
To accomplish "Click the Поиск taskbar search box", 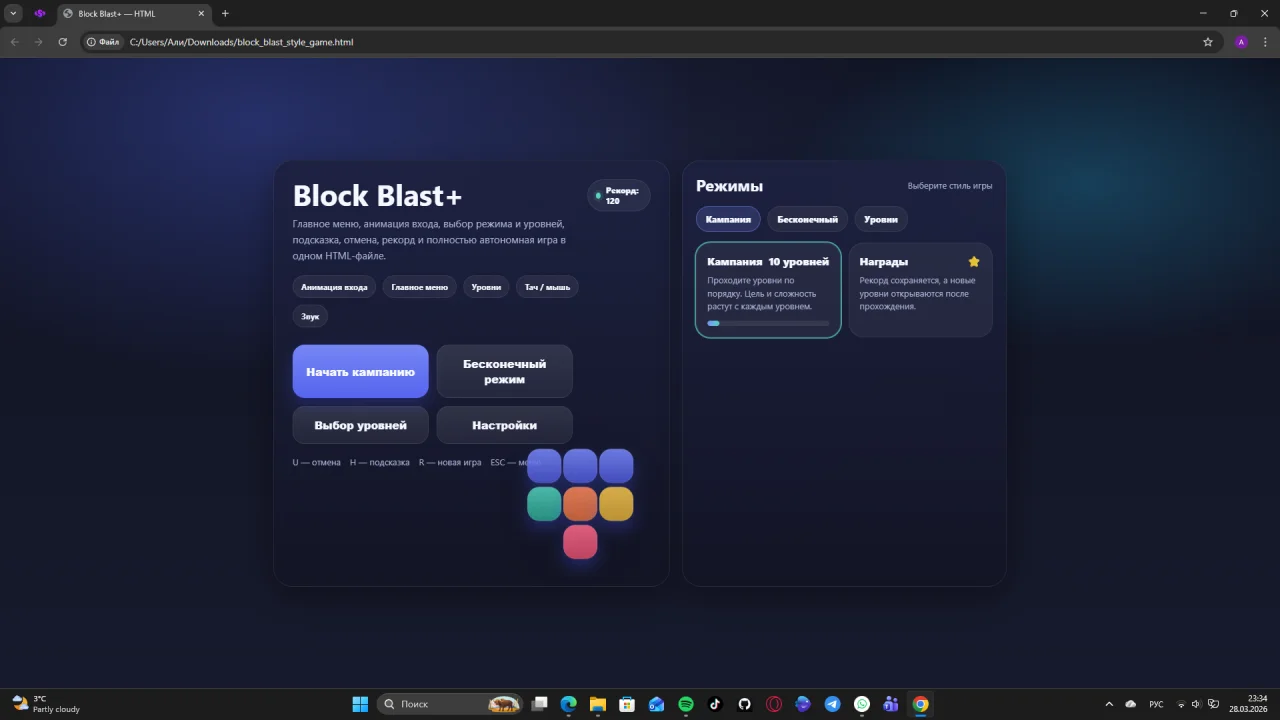I will point(450,704).
